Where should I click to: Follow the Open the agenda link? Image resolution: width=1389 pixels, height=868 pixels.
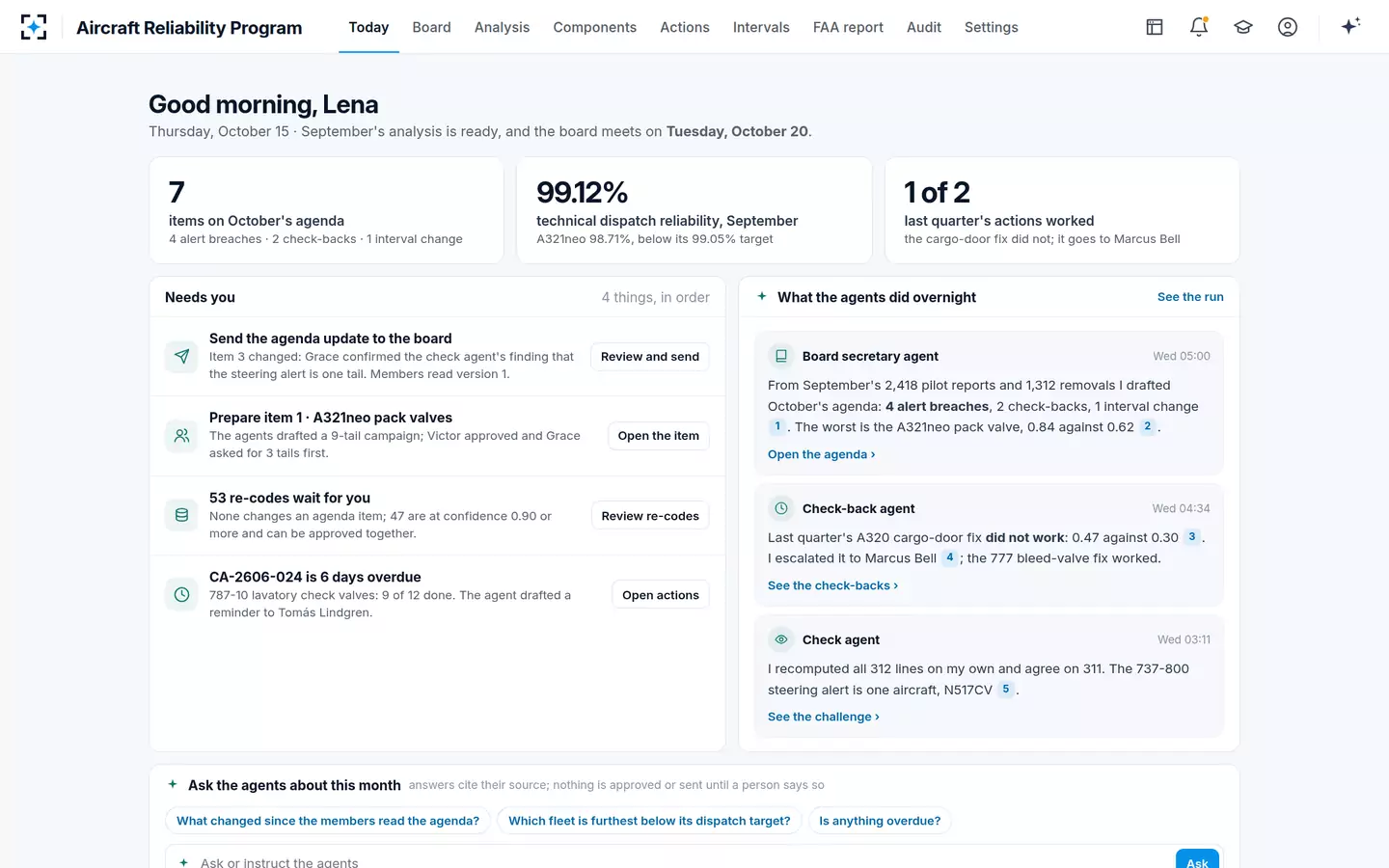tap(822, 454)
